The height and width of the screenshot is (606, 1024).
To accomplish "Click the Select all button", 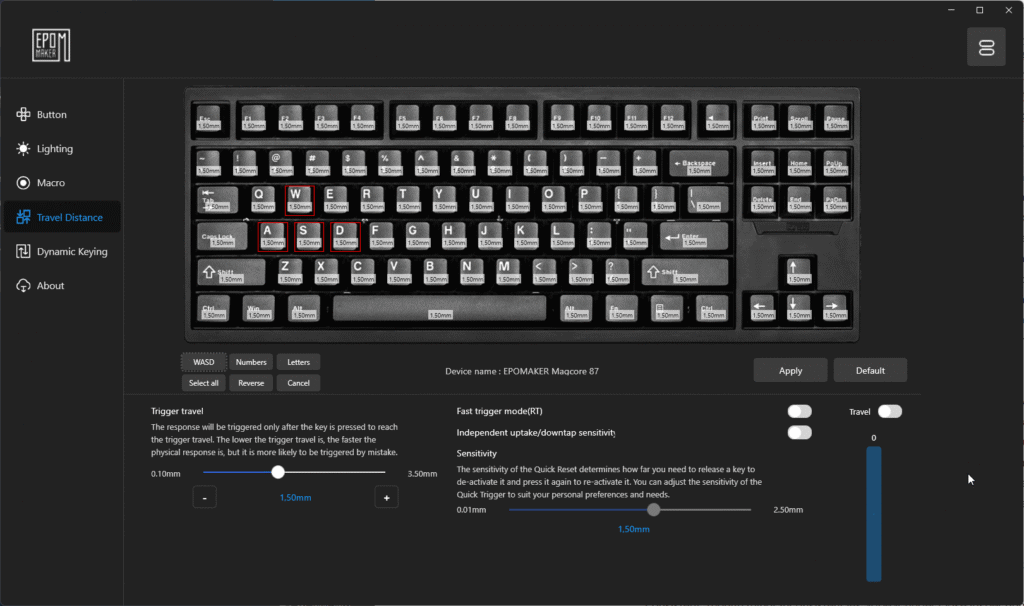I will 204,383.
